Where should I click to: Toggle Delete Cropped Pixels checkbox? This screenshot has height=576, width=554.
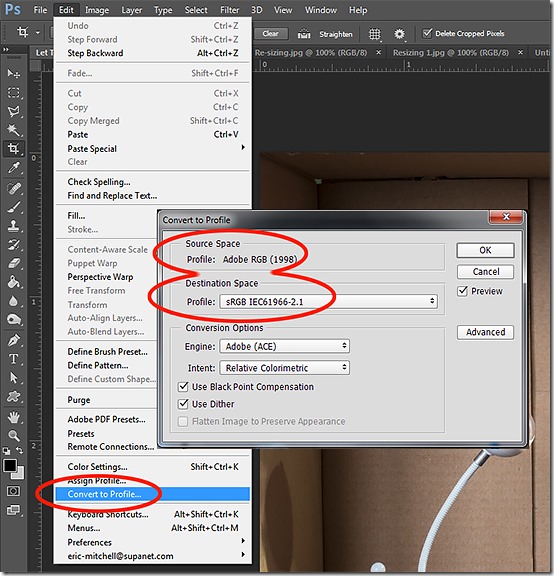(x=427, y=33)
